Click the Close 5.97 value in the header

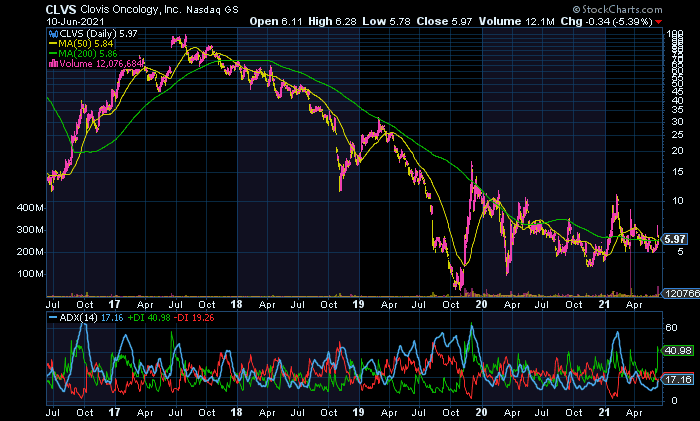point(444,21)
